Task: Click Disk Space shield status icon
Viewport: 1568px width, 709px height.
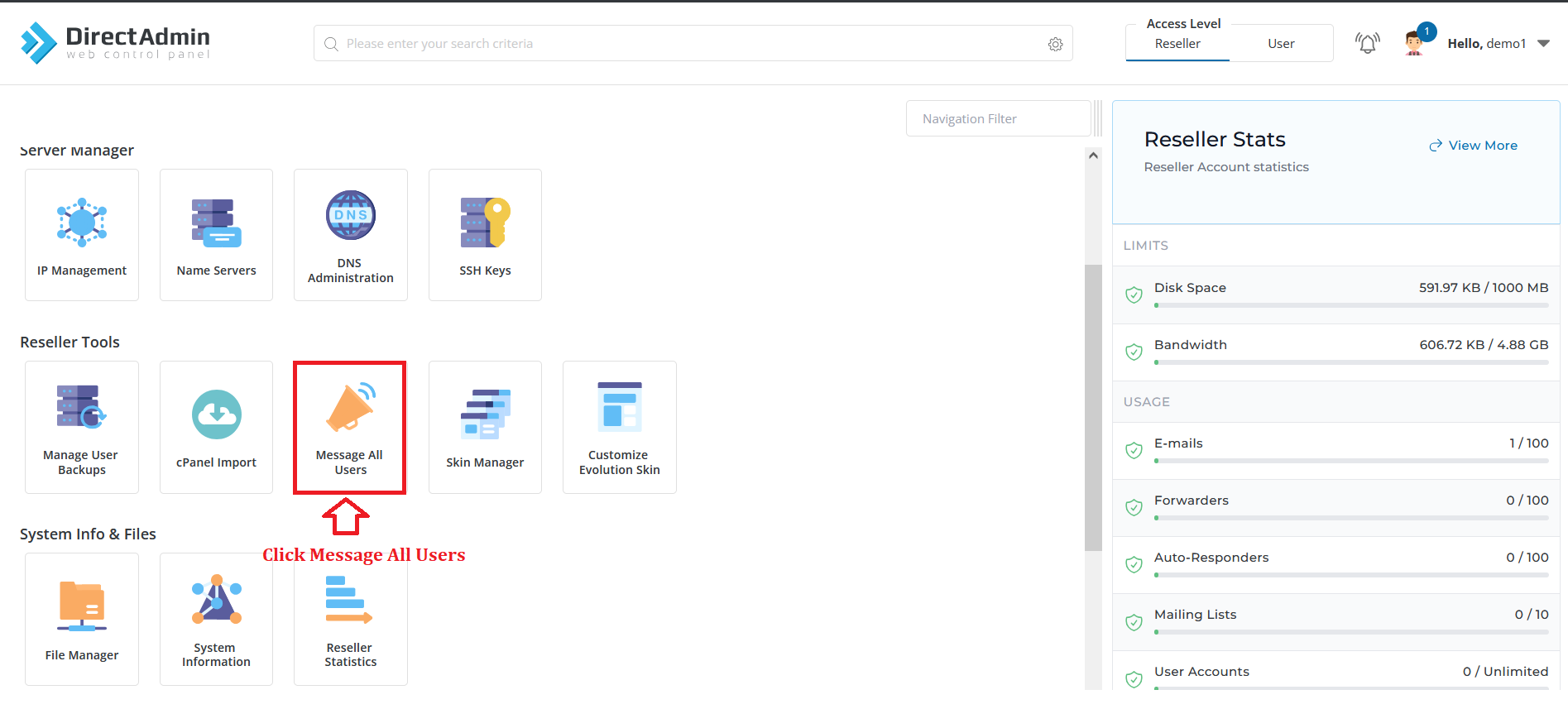Action: pyautogui.click(x=1134, y=295)
